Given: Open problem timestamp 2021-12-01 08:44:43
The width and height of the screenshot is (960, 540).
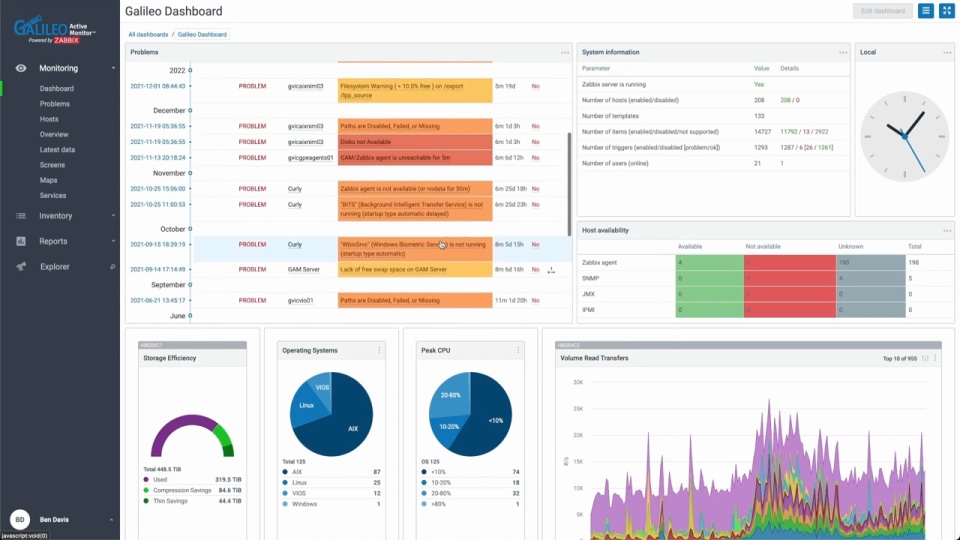Looking at the screenshot, I should pyautogui.click(x=158, y=86).
